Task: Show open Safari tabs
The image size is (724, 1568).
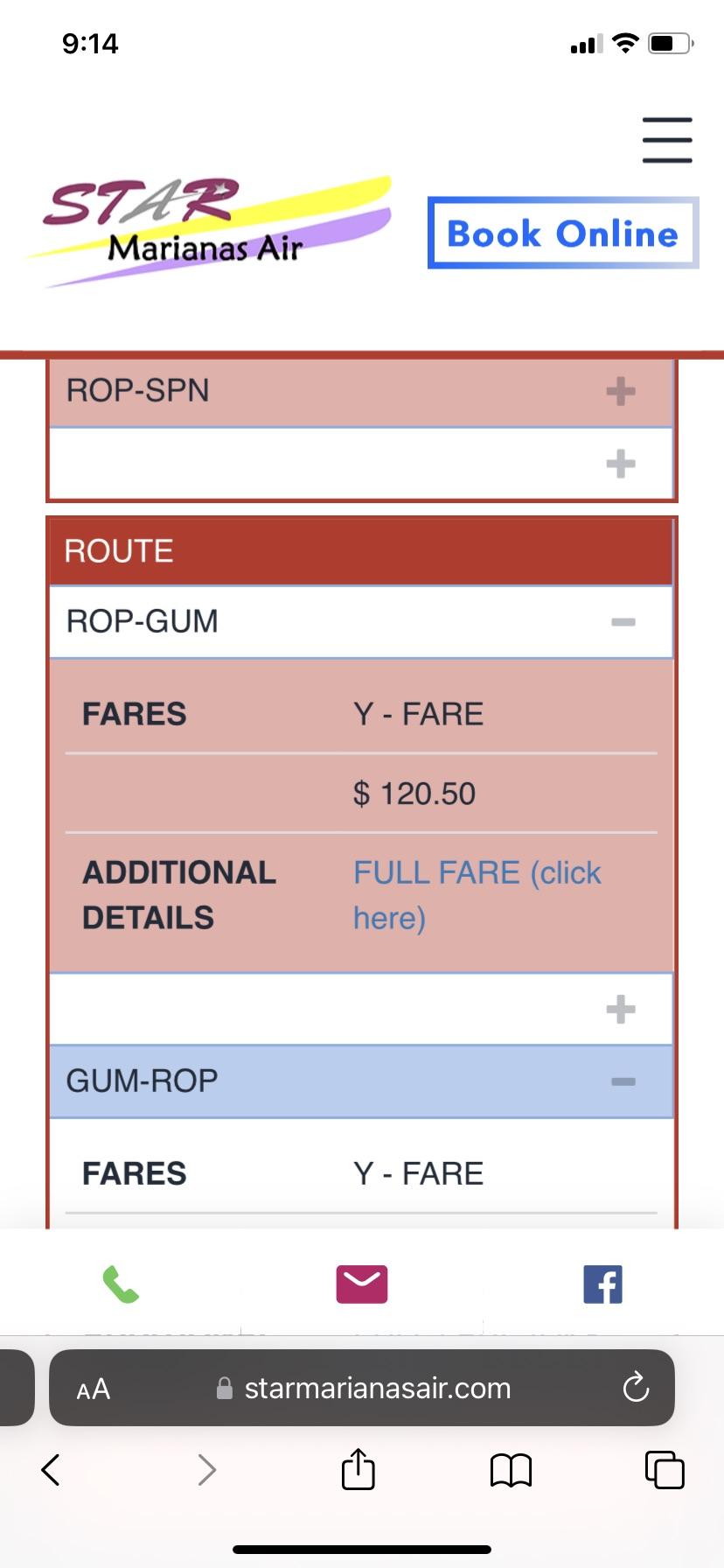Action: (x=665, y=1470)
